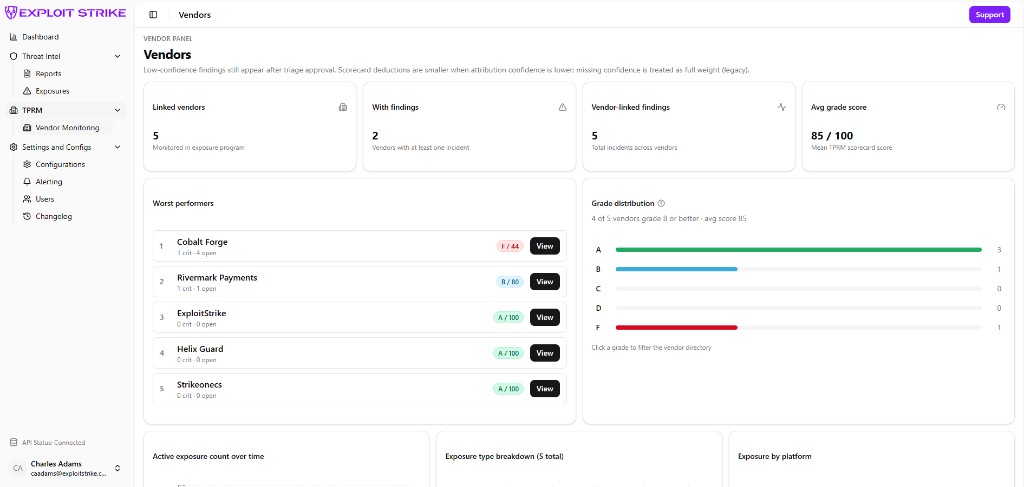Click the VENDOR PANEL label
This screenshot has width=1024, height=487.
pos(168,39)
